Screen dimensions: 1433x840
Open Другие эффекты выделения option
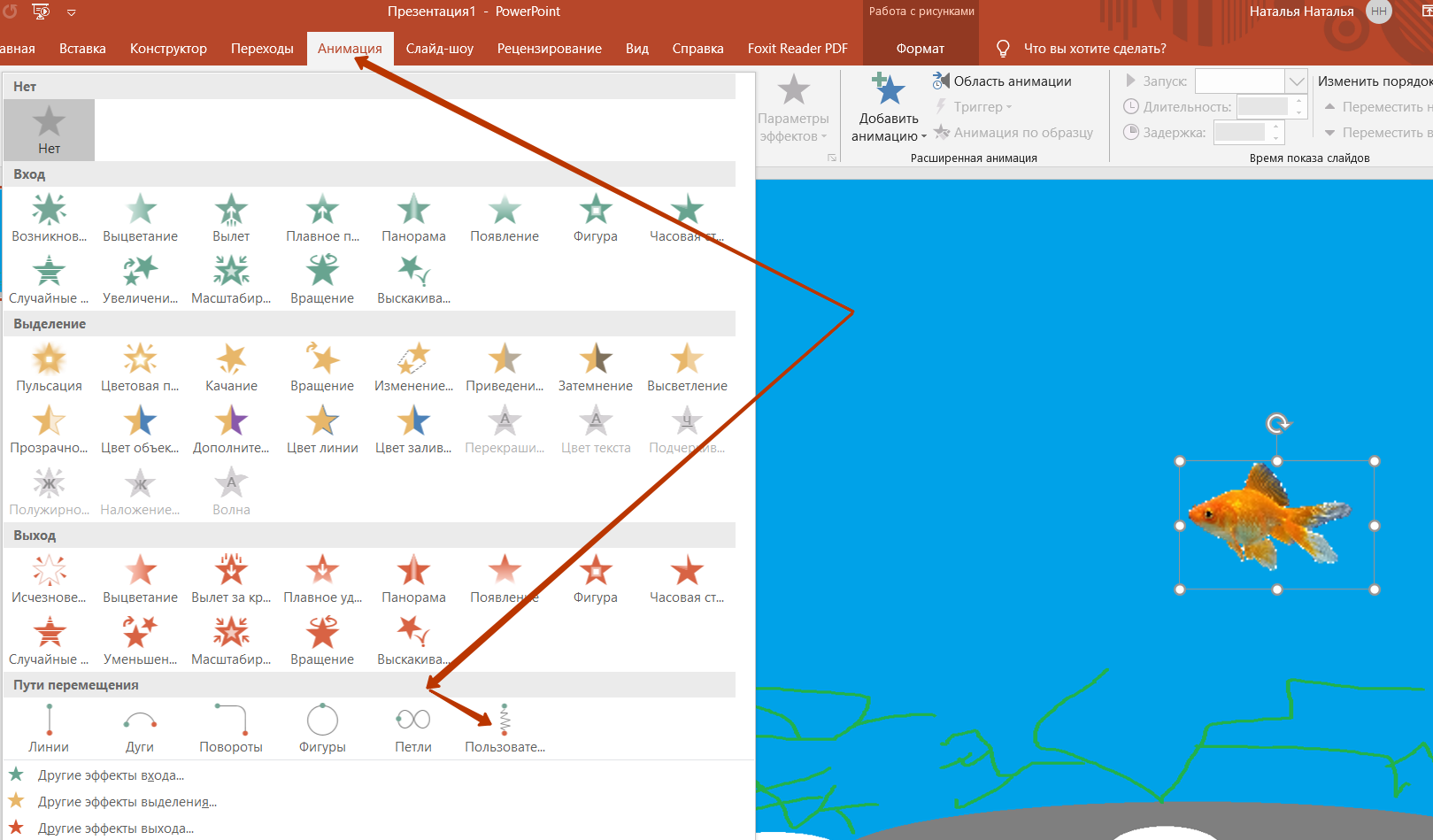[x=127, y=802]
